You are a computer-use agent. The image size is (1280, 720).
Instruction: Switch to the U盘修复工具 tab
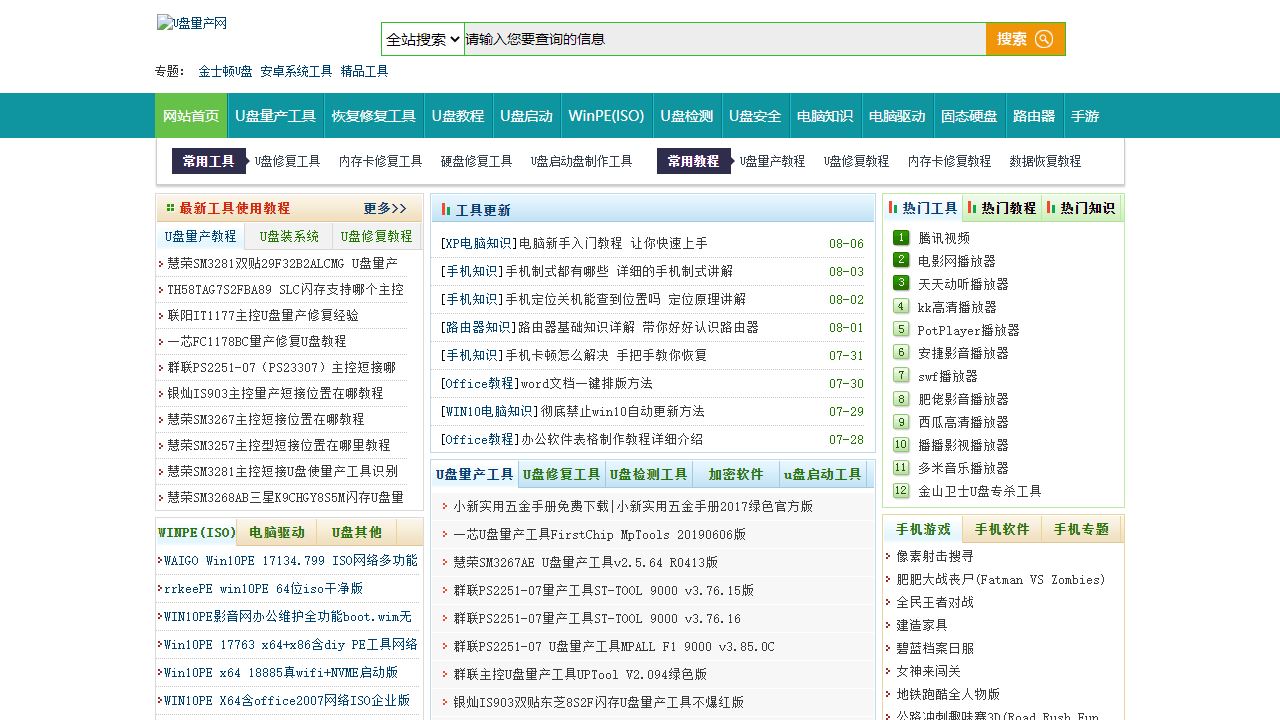click(x=562, y=474)
